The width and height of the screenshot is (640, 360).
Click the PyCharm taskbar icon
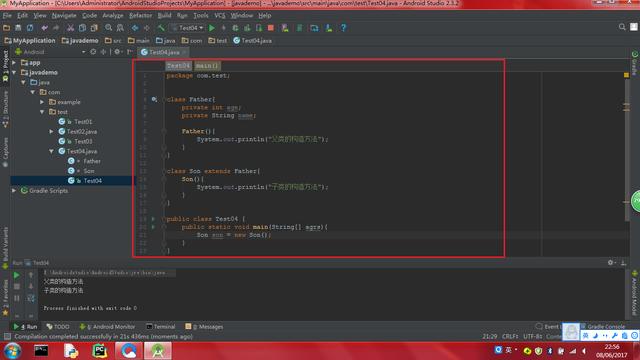[100, 351]
